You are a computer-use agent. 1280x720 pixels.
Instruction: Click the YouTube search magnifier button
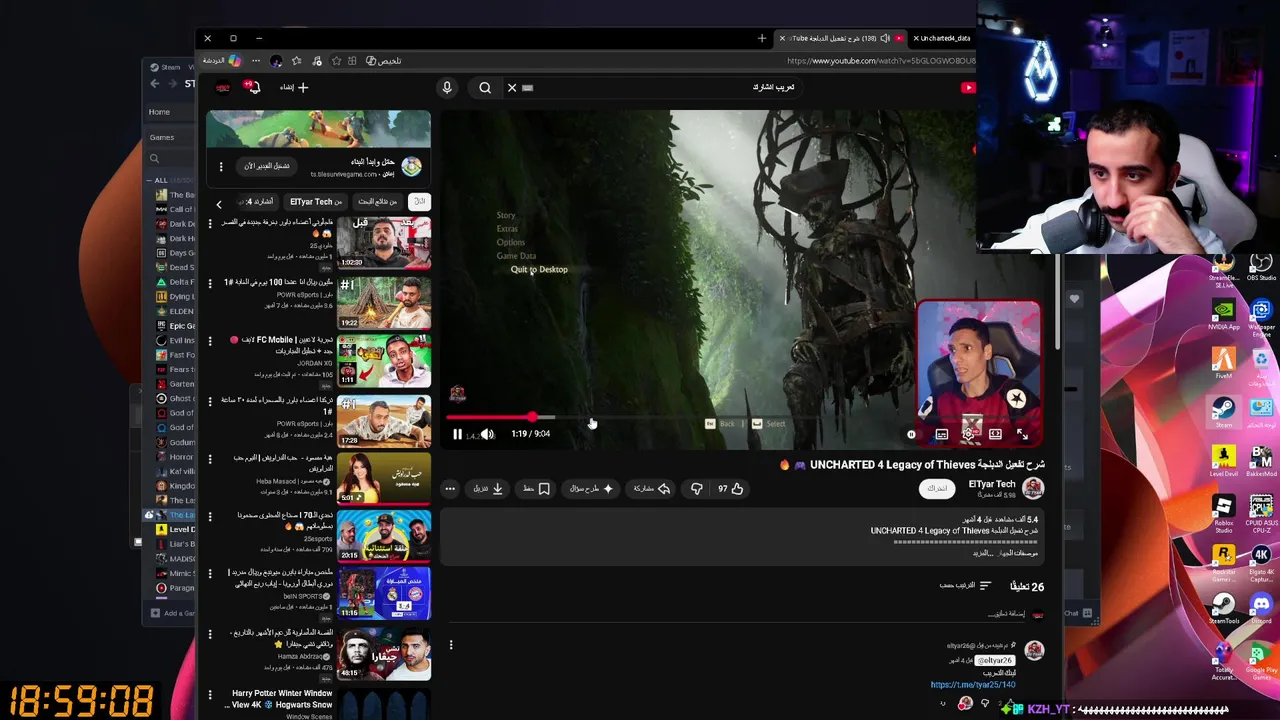[485, 87]
